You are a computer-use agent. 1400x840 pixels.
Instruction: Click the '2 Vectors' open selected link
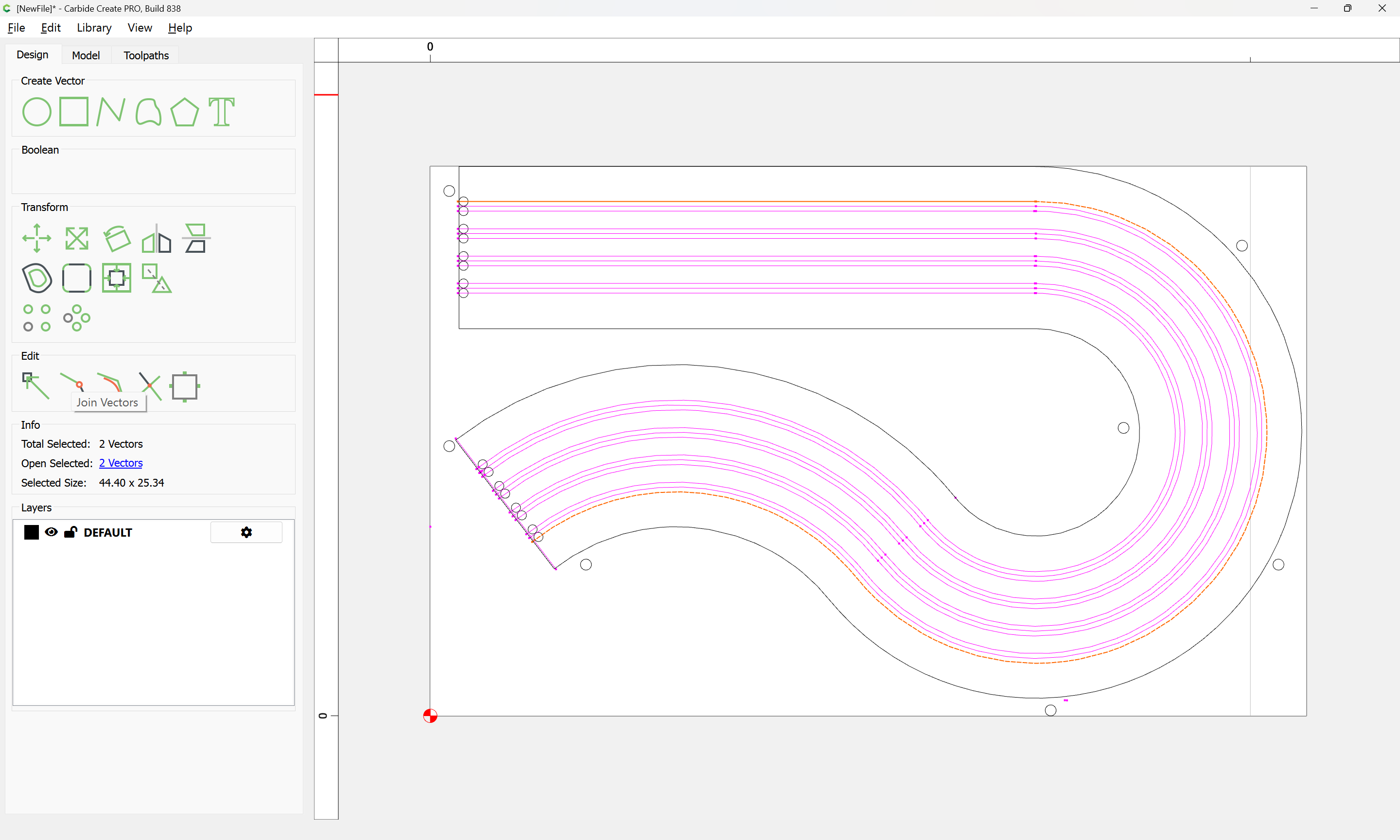[x=121, y=463]
